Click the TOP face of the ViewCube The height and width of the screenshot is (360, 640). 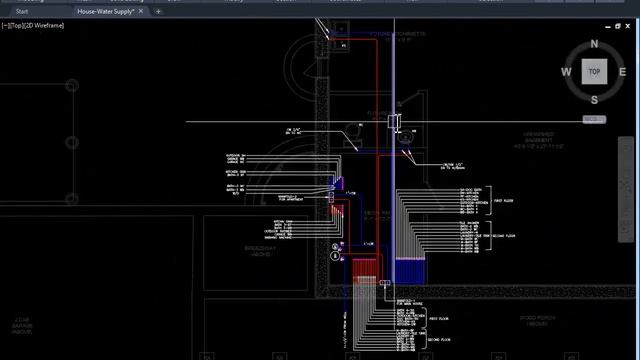pos(594,71)
